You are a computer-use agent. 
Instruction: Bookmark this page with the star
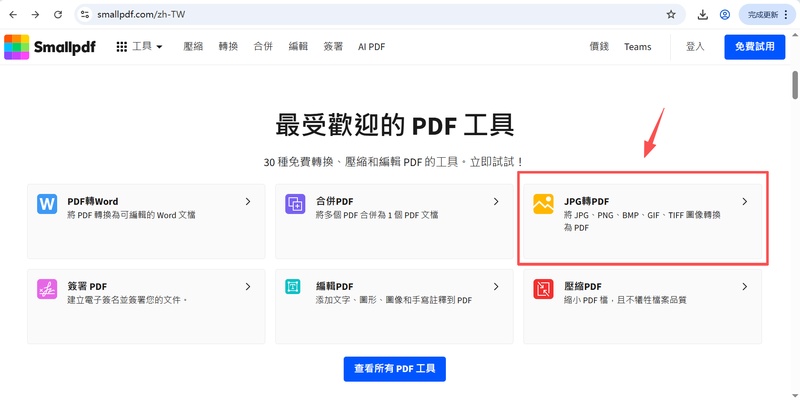click(671, 15)
